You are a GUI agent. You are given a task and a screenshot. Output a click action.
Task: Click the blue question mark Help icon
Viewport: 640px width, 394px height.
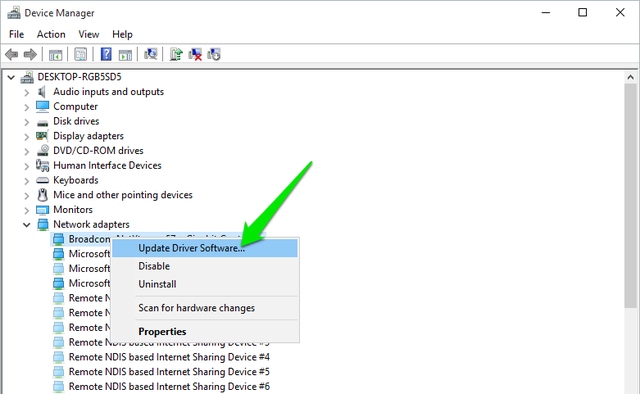106,54
